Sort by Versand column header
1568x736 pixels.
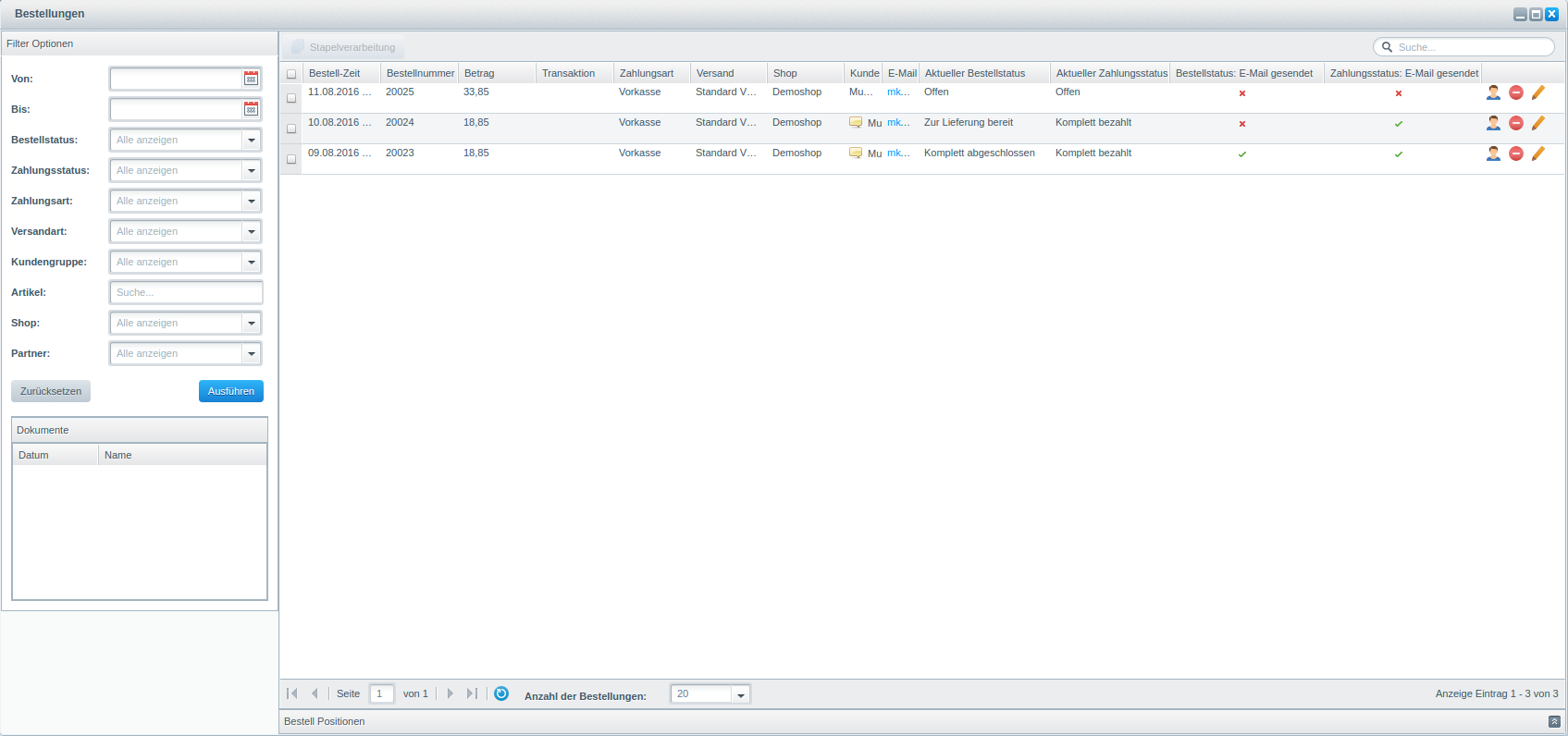(729, 73)
